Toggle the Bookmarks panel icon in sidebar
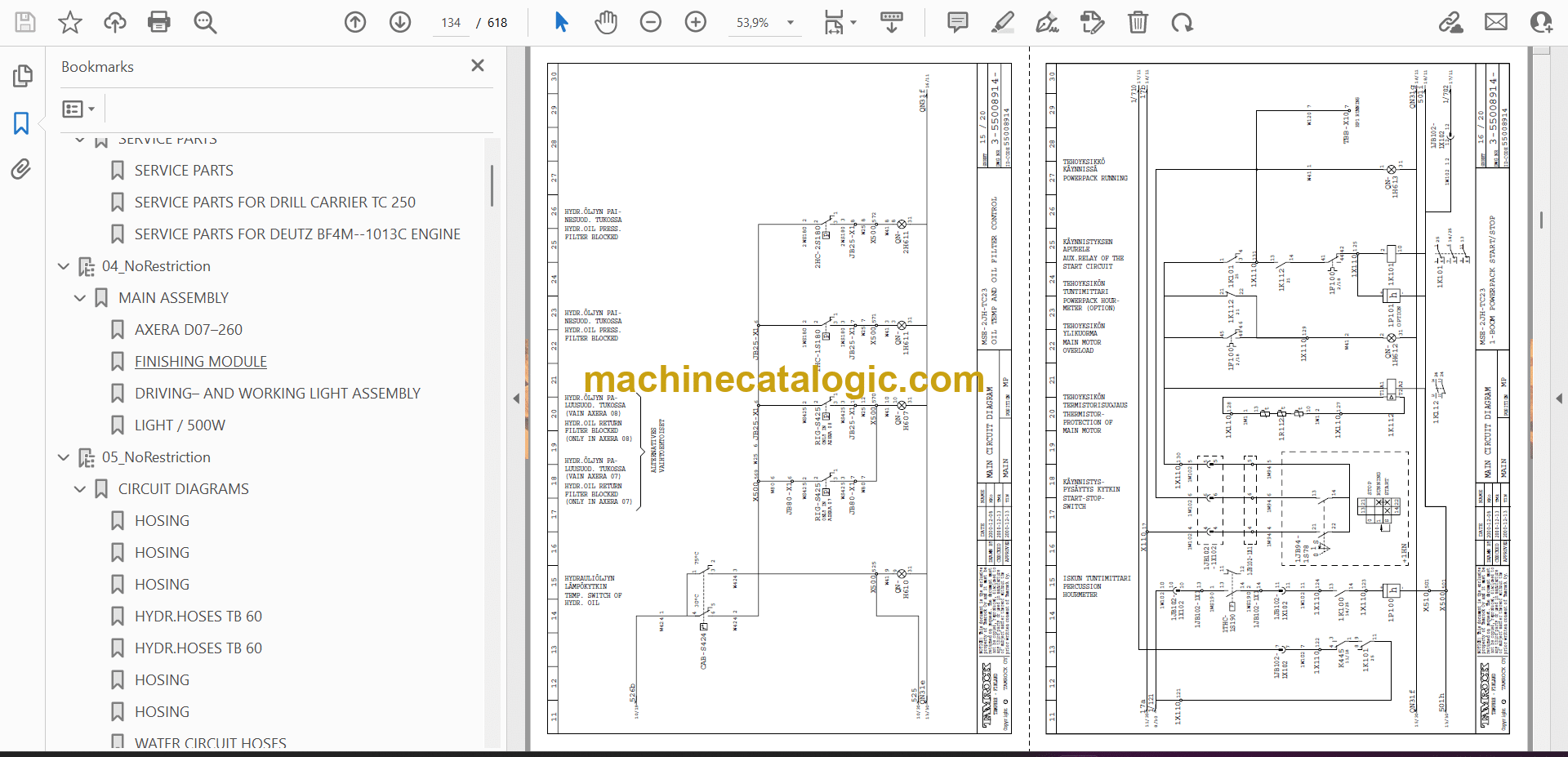 click(21, 123)
